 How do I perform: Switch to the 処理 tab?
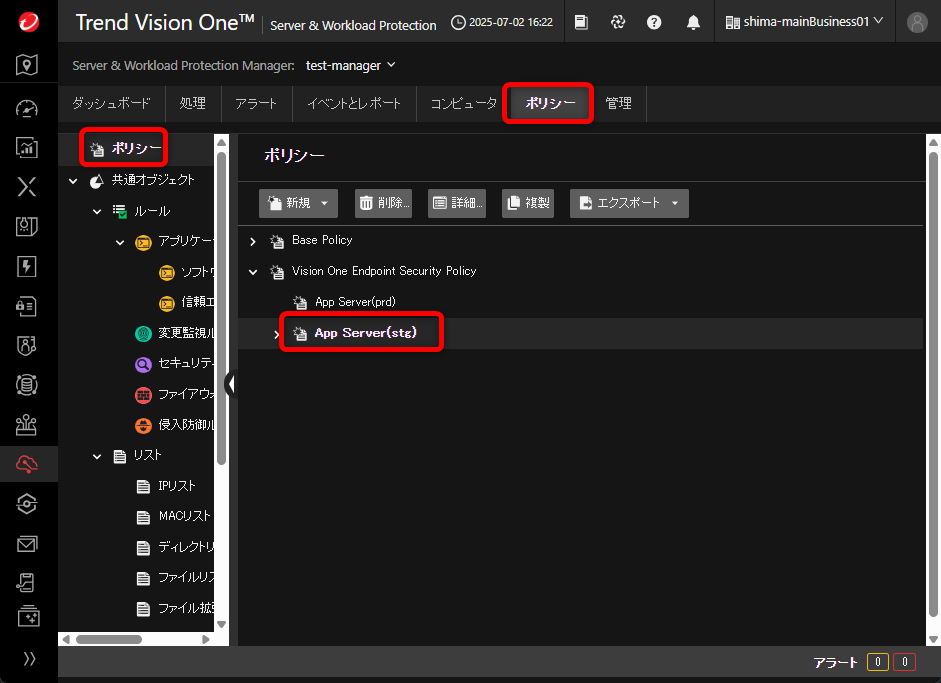[193, 104]
